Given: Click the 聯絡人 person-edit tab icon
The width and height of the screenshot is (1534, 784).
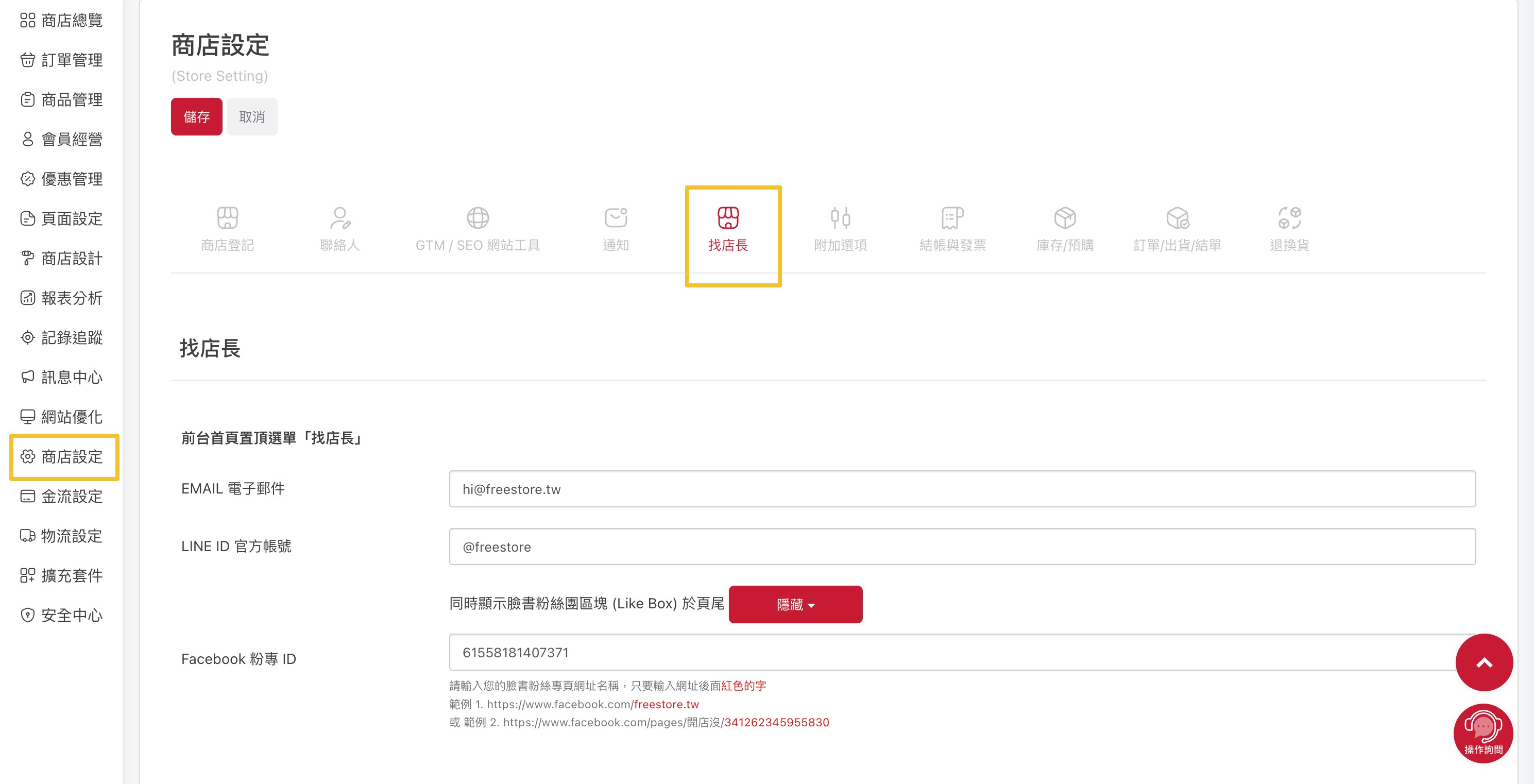Looking at the screenshot, I should click(x=340, y=218).
